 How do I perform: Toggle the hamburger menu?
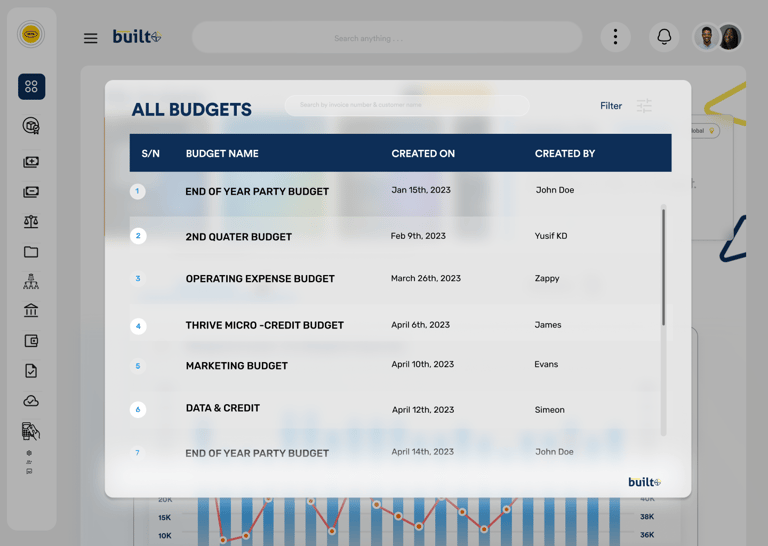pos(90,38)
